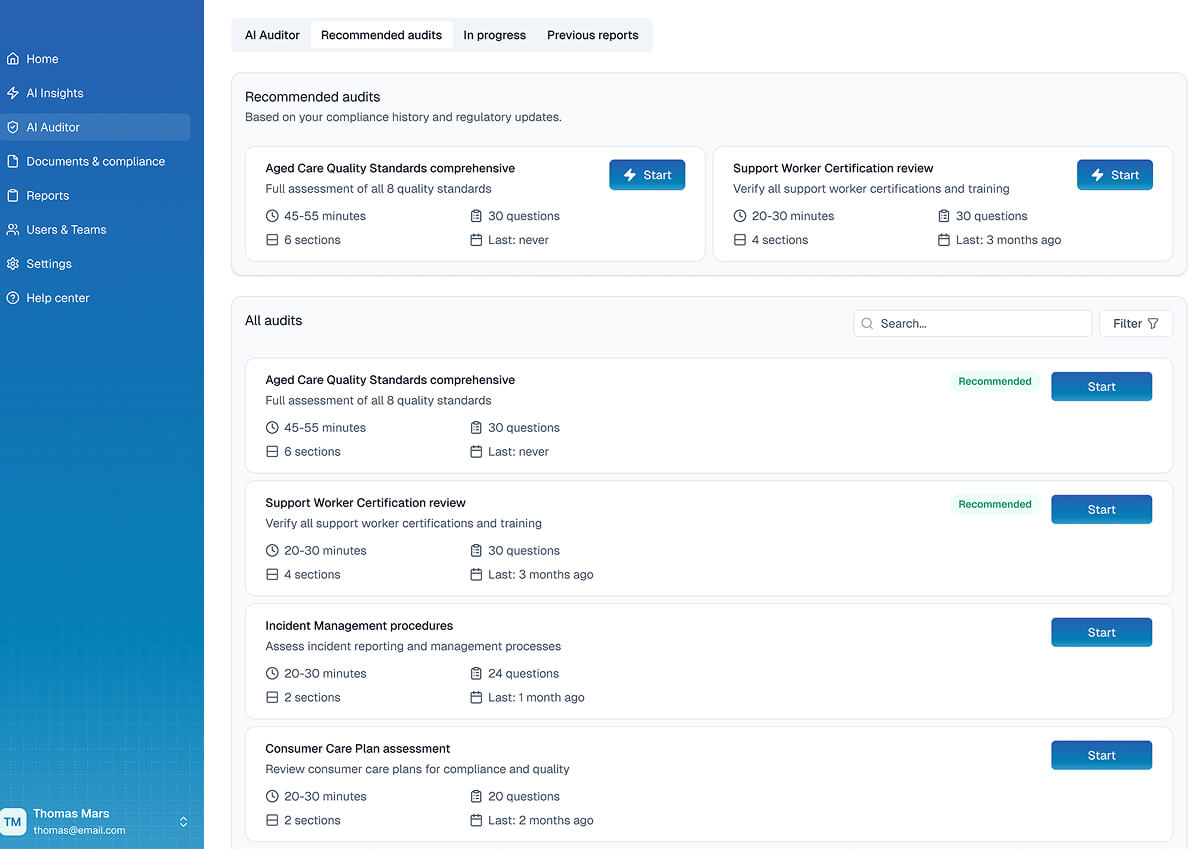Select the Recommended audits tab
Viewport: 1200px width, 849px height.
(x=381, y=35)
